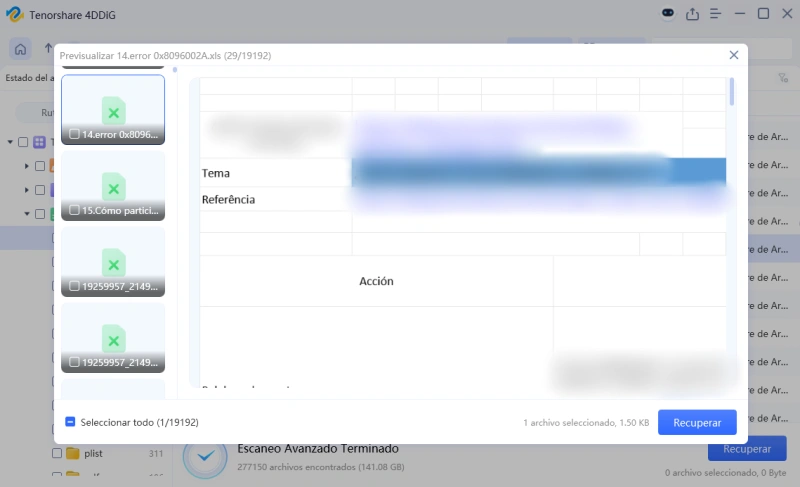Tick the checkbox on 14.error 0x8096 thumbnail

[74, 134]
